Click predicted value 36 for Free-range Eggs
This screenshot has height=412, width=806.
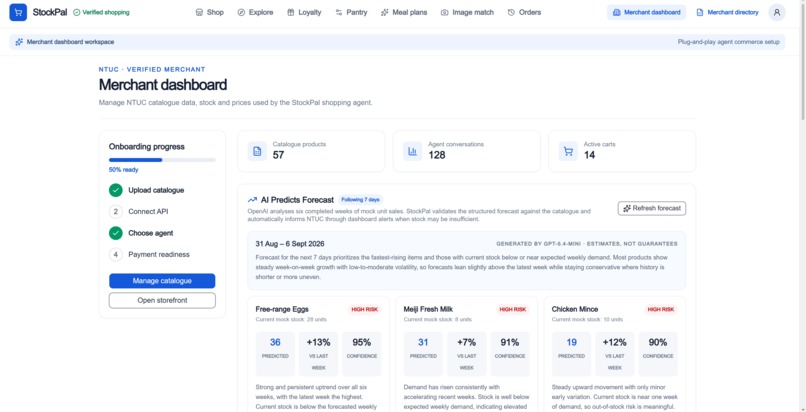click(275, 343)
